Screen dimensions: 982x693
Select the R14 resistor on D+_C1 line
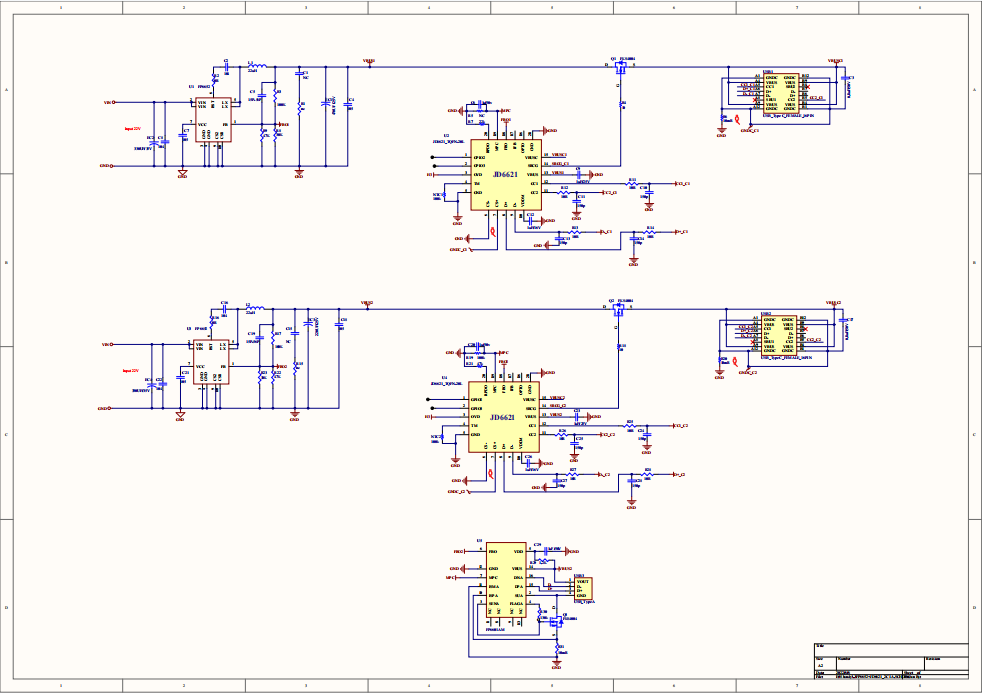click(650, 232)
